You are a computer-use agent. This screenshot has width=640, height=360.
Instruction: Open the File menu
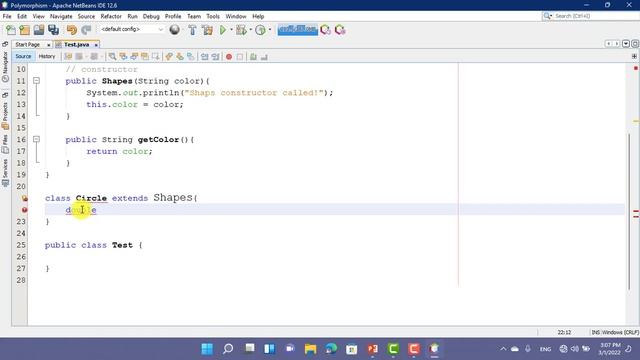click(7, 16)
